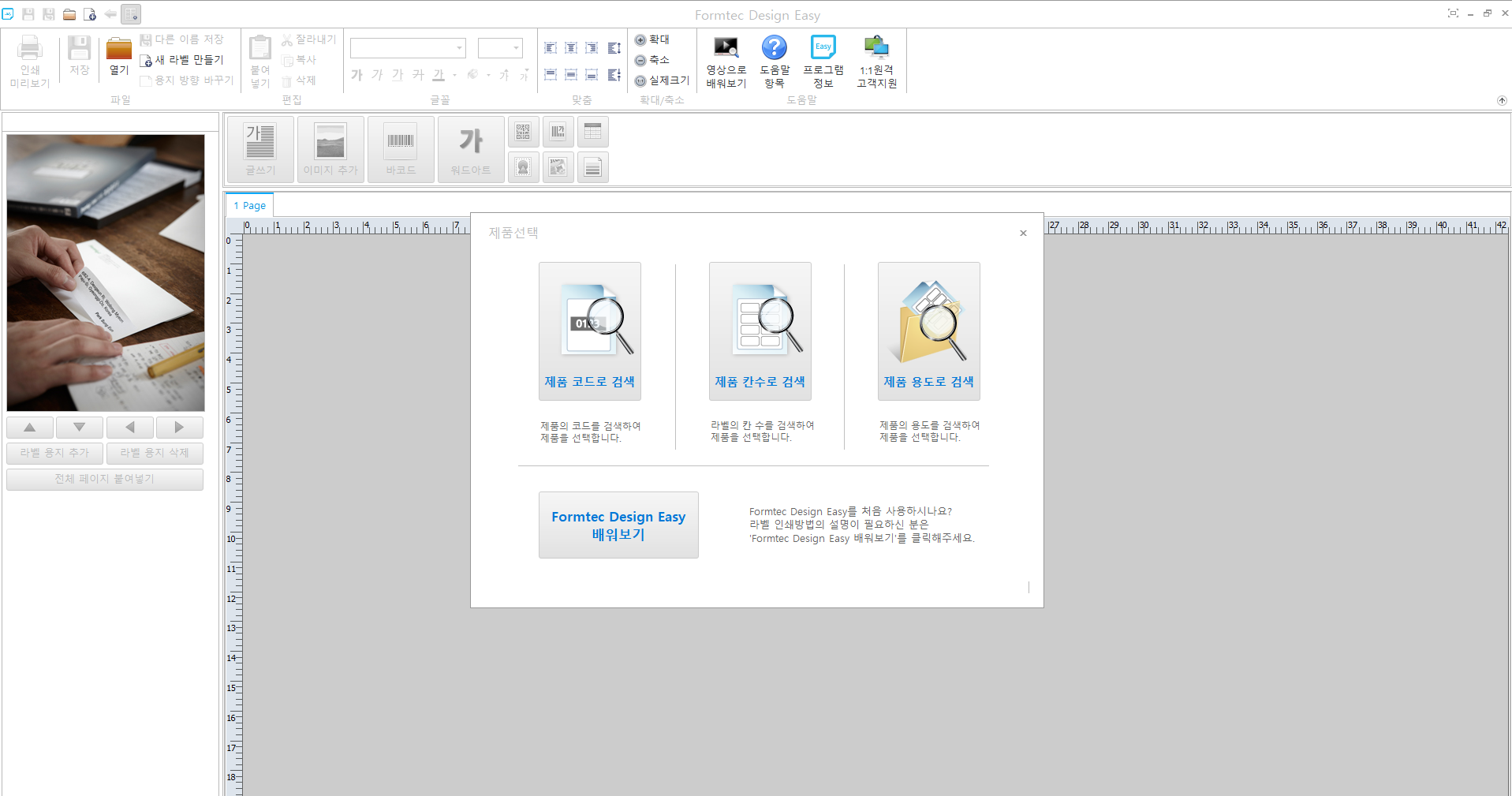The height and width of the screenshot is (796, 1512).
Task: Toggle strikethrough 가 font style
Action: (x=418, y=75)
